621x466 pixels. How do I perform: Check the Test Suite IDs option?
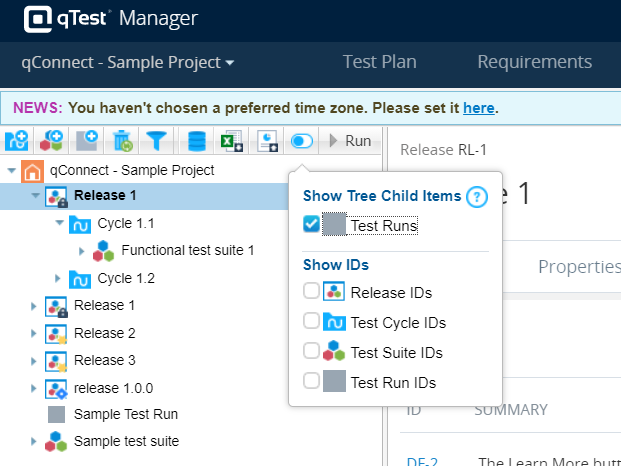[311, 351]
